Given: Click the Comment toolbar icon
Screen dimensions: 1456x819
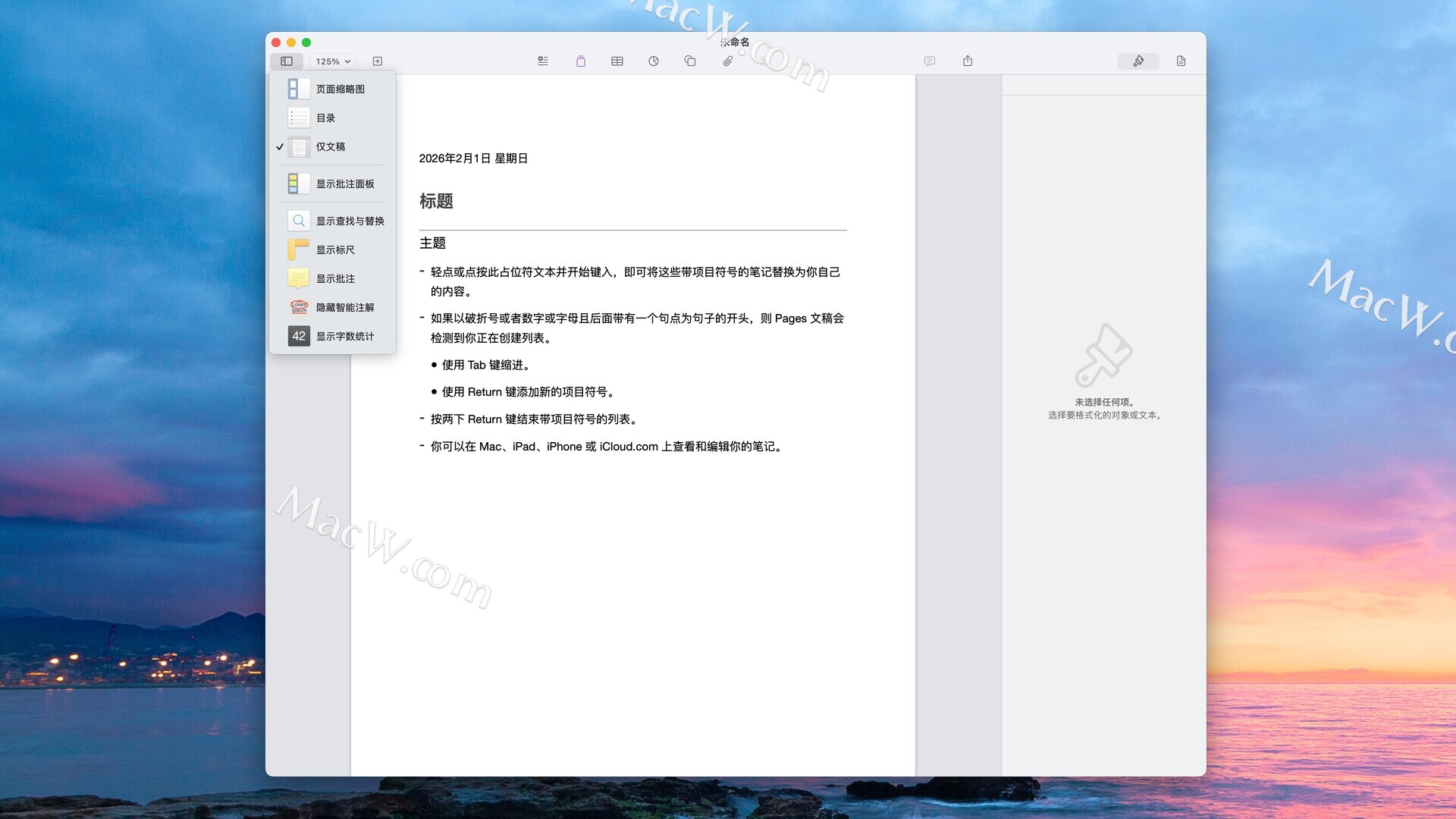Looking at the screenshot, I should tap(930, 61).
